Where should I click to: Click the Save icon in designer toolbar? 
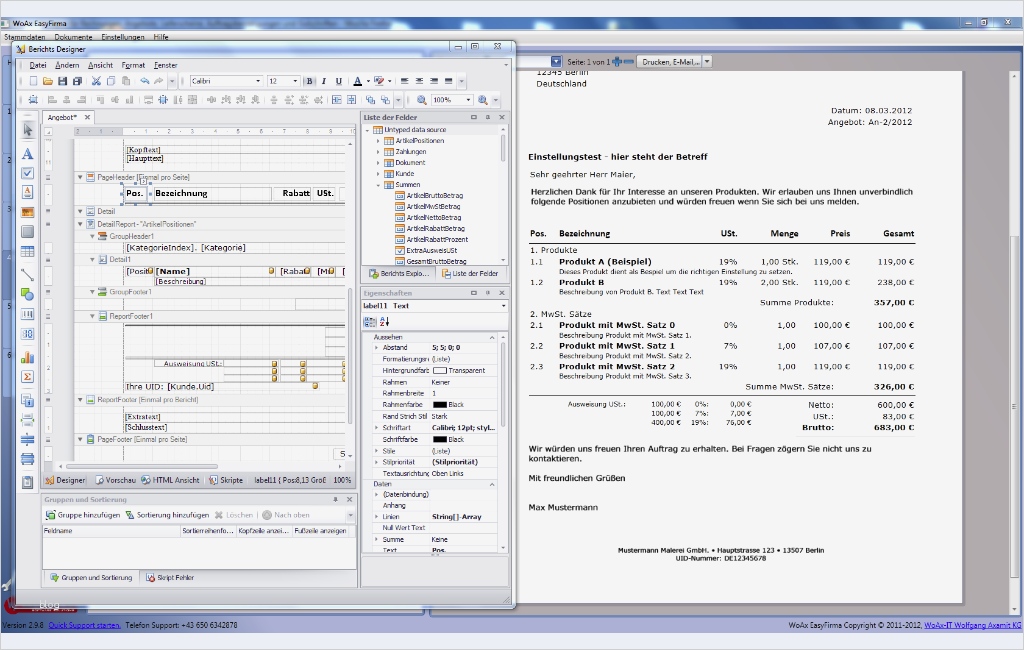click(63, 81)
